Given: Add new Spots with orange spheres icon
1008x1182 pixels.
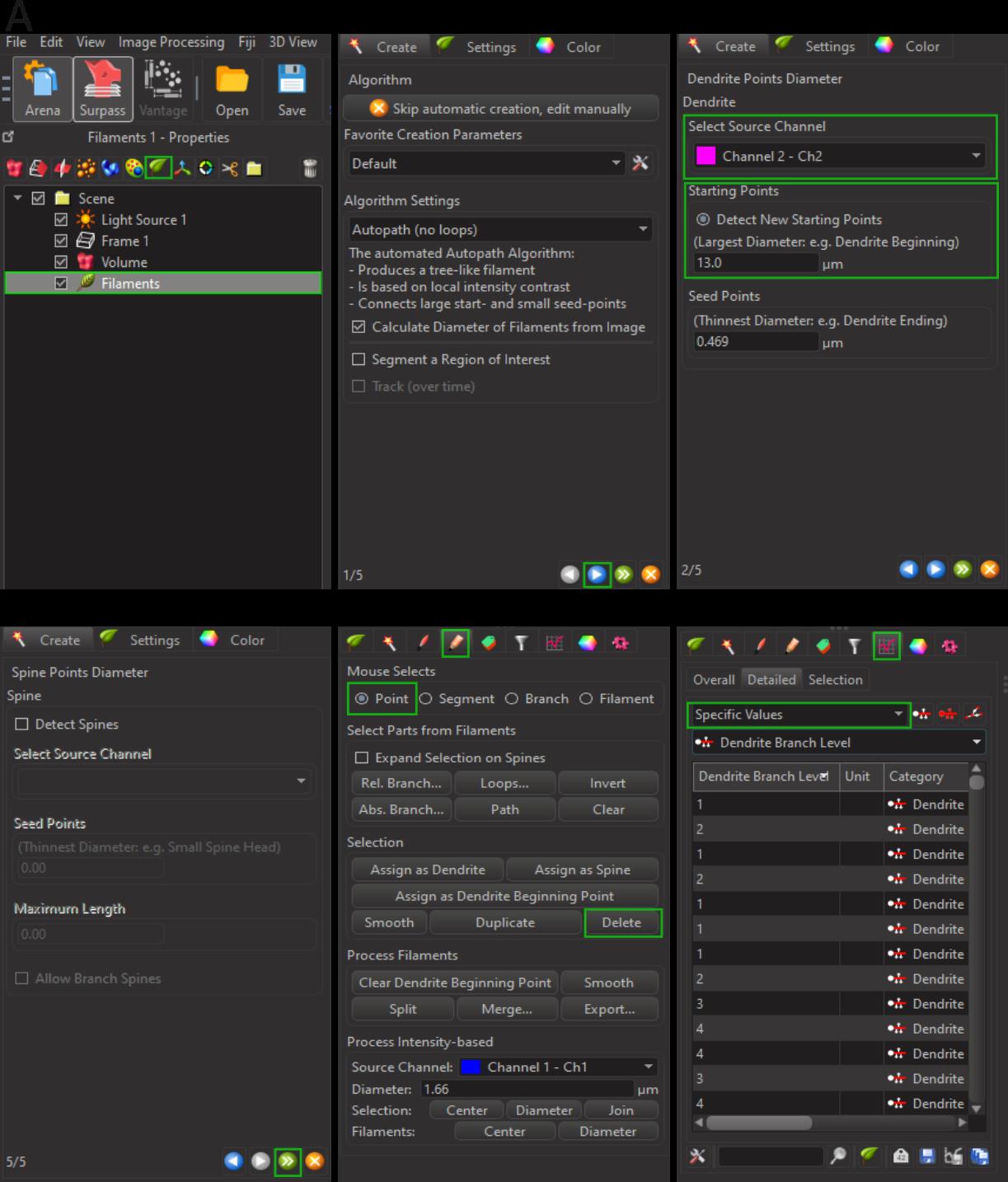Looking at the screenshot, I should coord(86,168).
